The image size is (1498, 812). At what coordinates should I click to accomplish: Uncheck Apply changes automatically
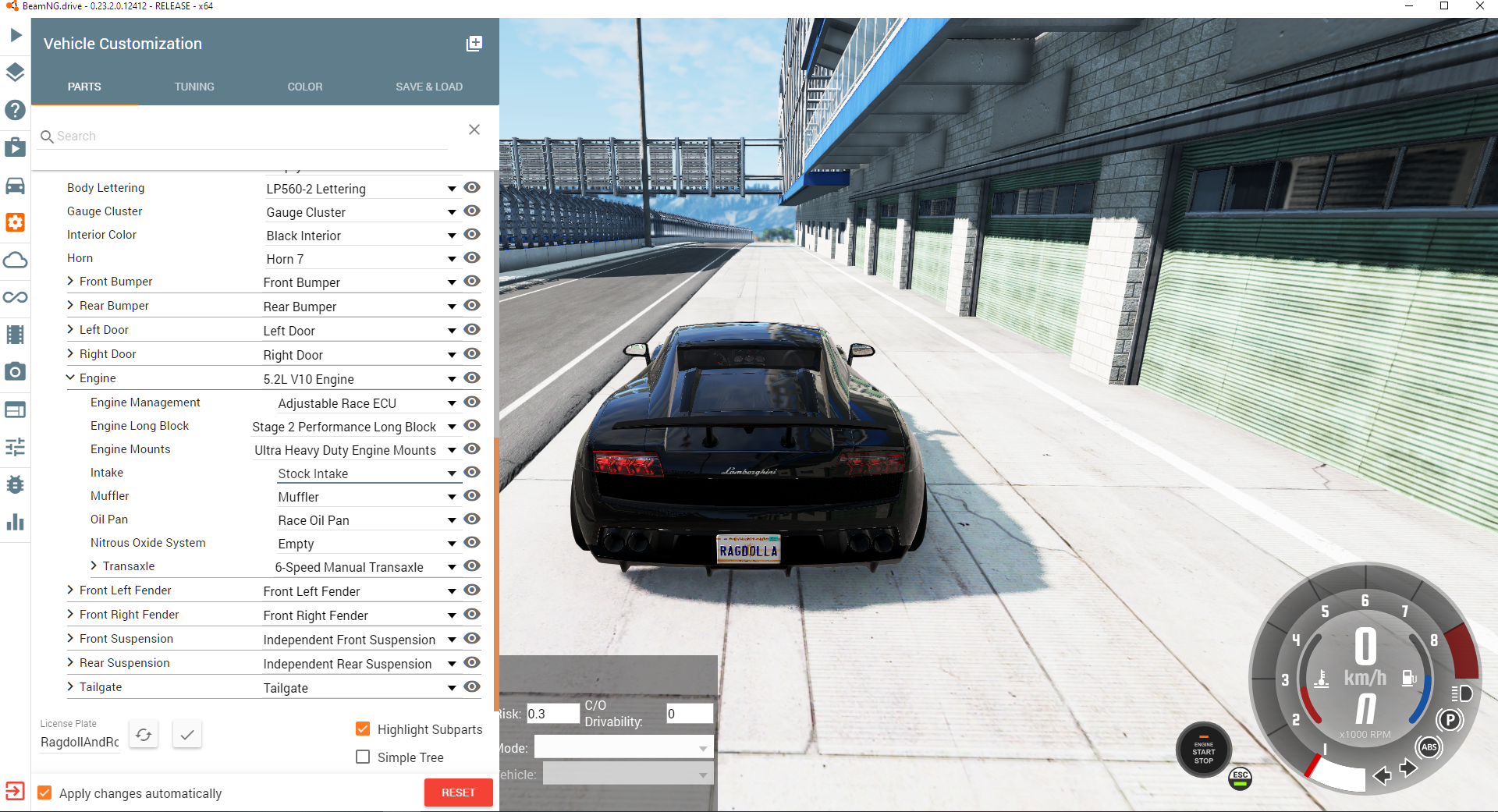coord(45,792)
